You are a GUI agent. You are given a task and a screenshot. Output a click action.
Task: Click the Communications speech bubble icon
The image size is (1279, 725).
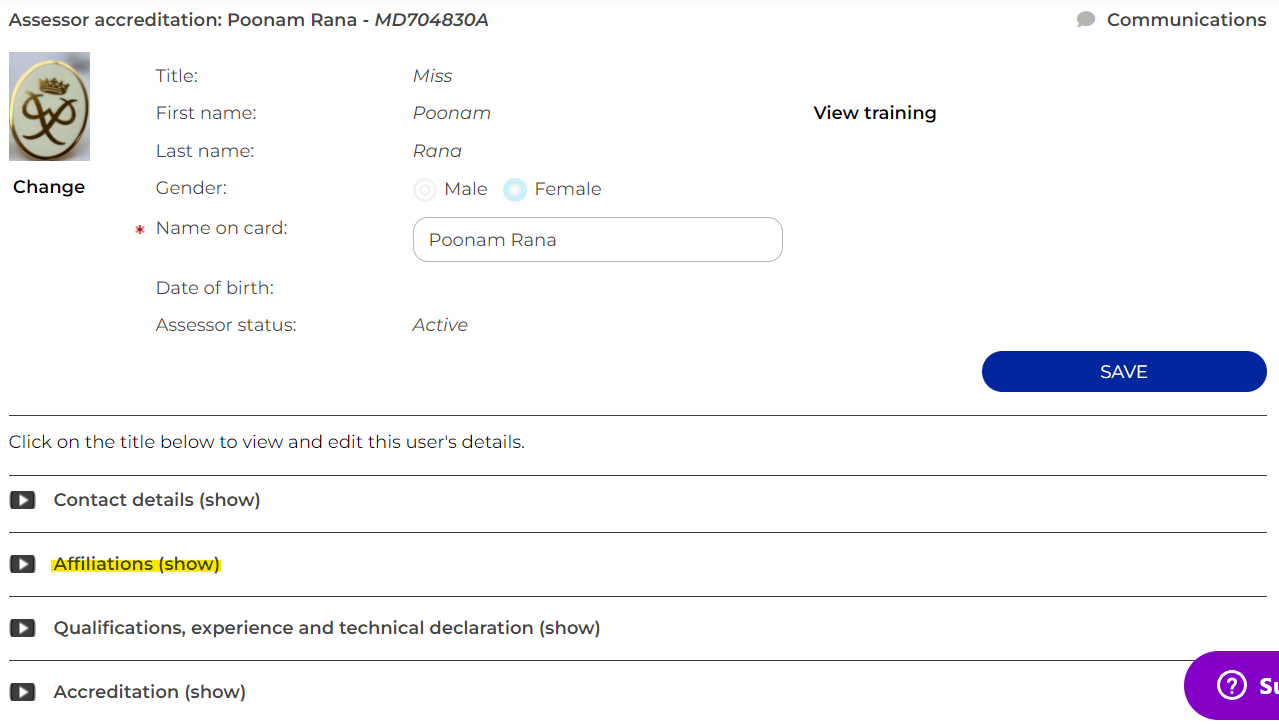(1085, 20)
